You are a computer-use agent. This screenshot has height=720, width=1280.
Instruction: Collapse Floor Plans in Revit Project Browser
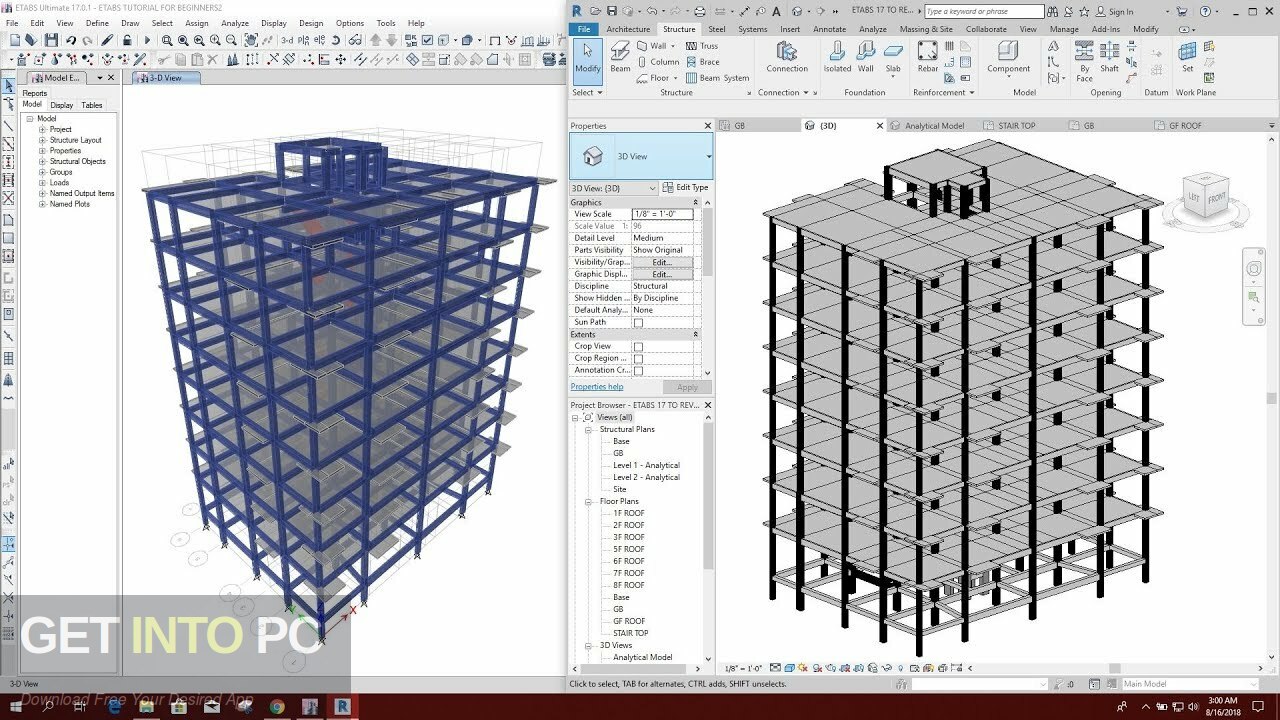pyautogui.click(x=589, y=501)
